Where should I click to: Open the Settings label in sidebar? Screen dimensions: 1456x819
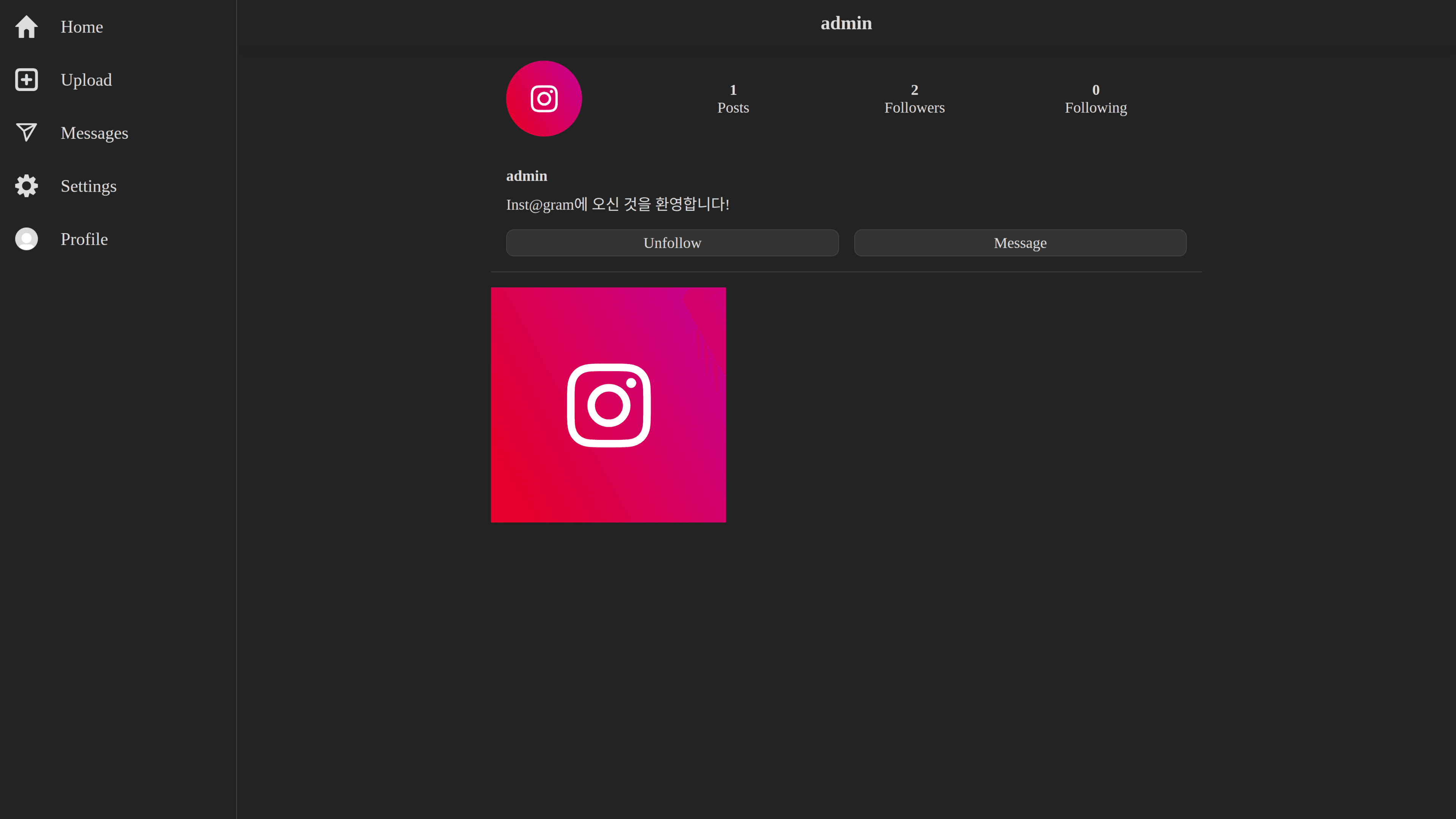pos(89,186)
